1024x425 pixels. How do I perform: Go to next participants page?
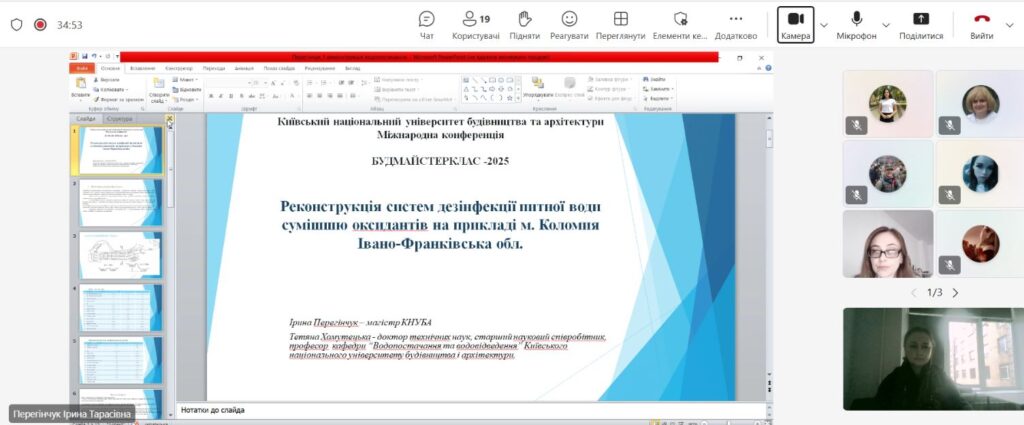click(x=955, y=293)
